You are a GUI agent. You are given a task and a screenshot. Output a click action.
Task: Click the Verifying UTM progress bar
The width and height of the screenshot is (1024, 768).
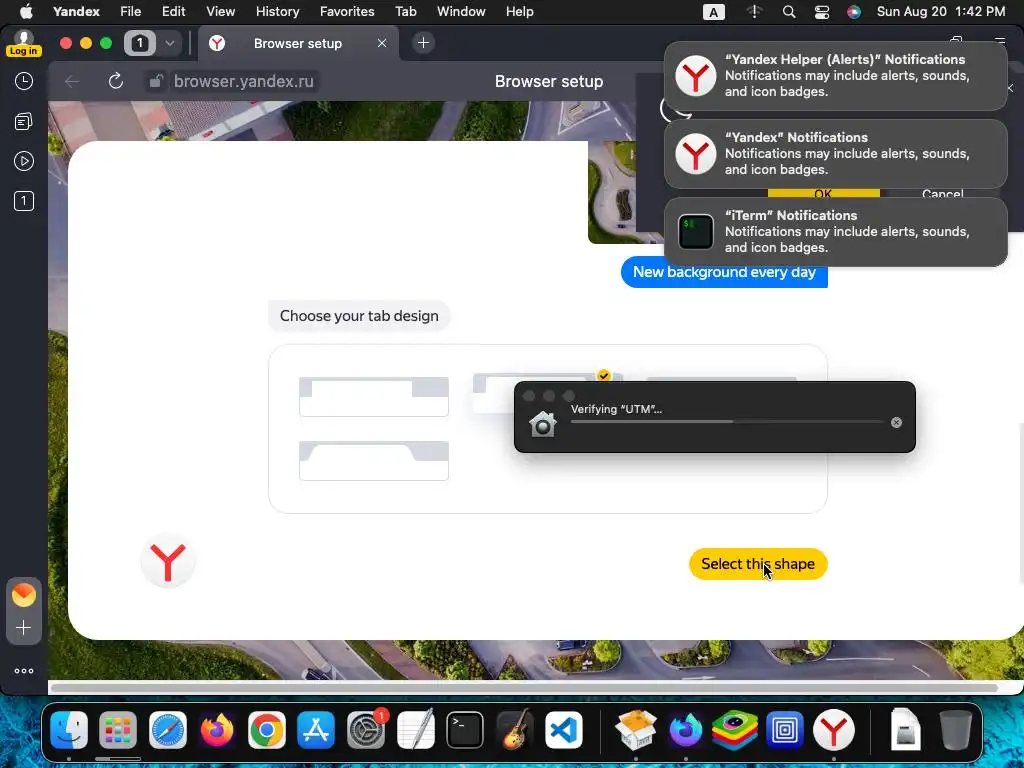pos(727,422)
